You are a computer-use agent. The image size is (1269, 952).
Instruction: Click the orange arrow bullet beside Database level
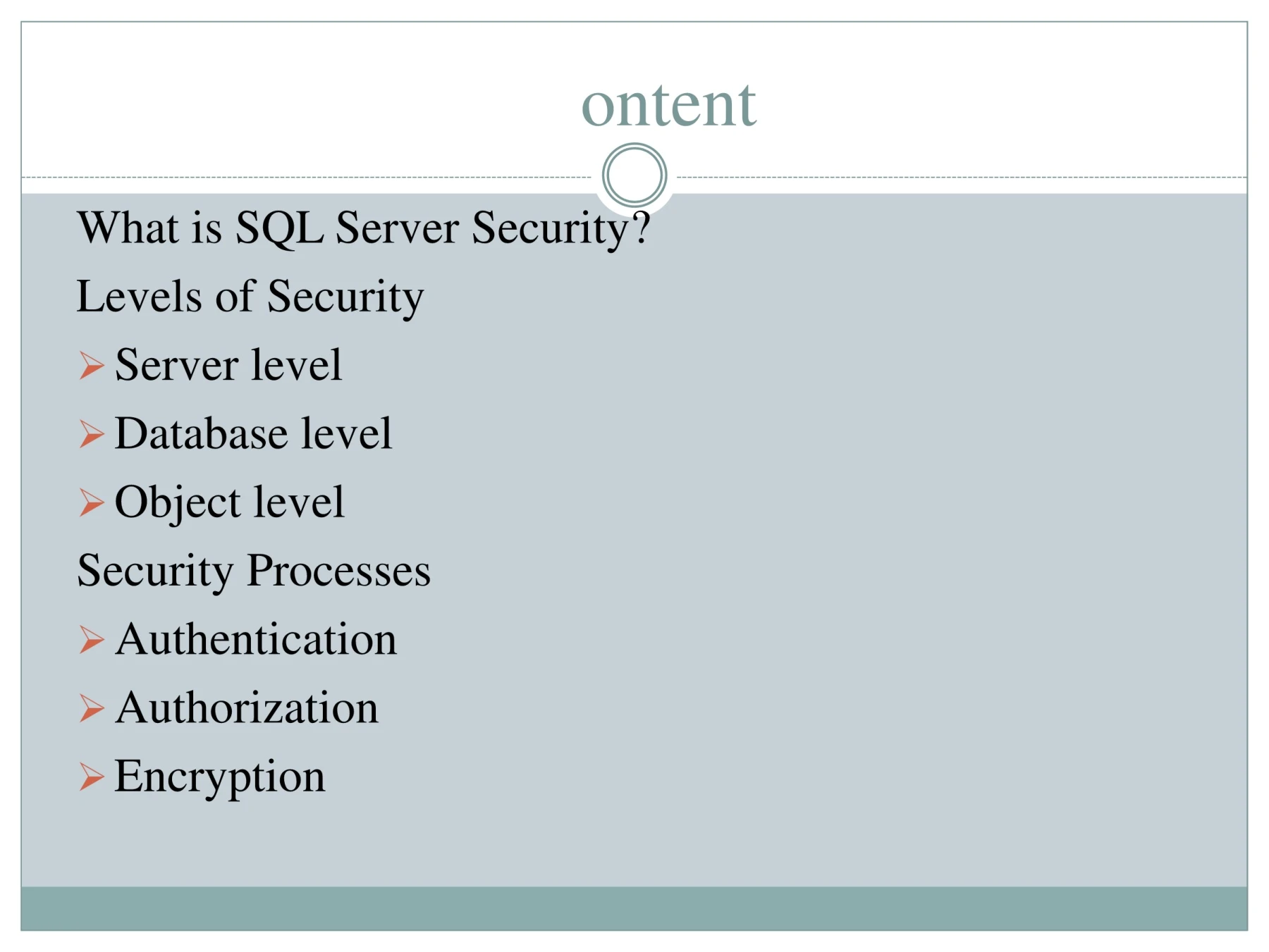[x=92, y=434]
